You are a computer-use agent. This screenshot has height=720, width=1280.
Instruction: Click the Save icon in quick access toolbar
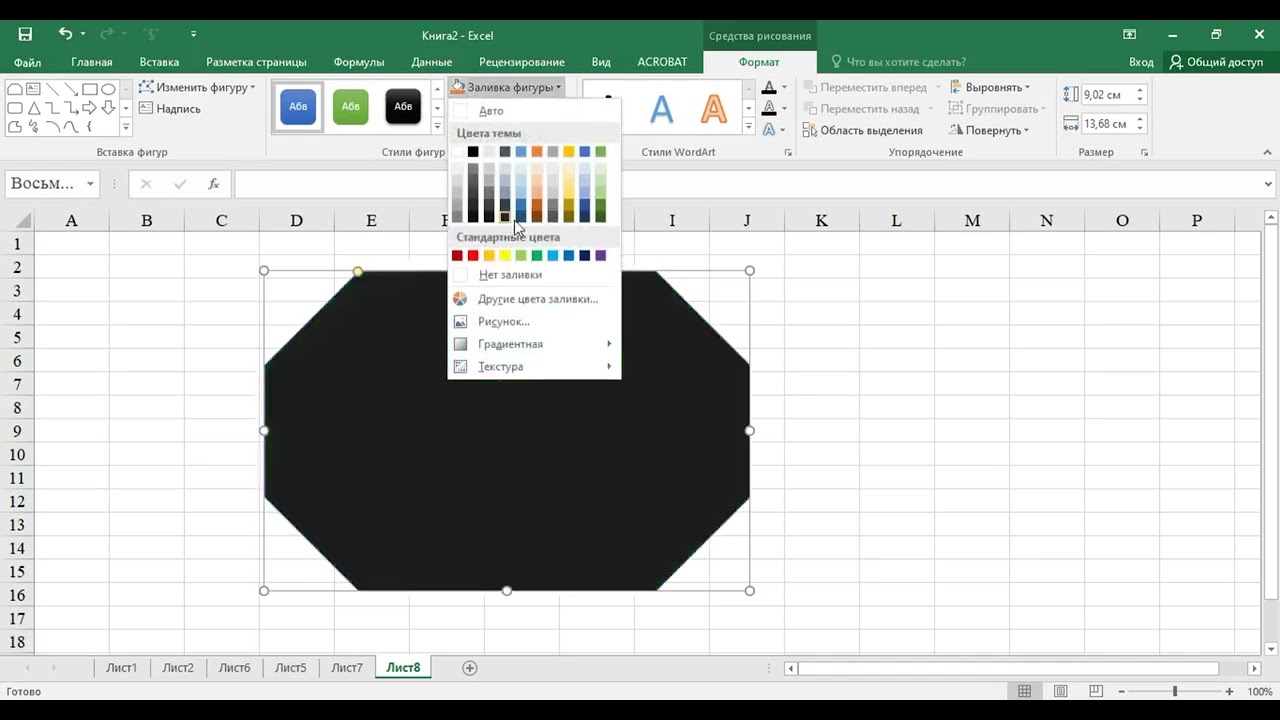click(25, 34)
